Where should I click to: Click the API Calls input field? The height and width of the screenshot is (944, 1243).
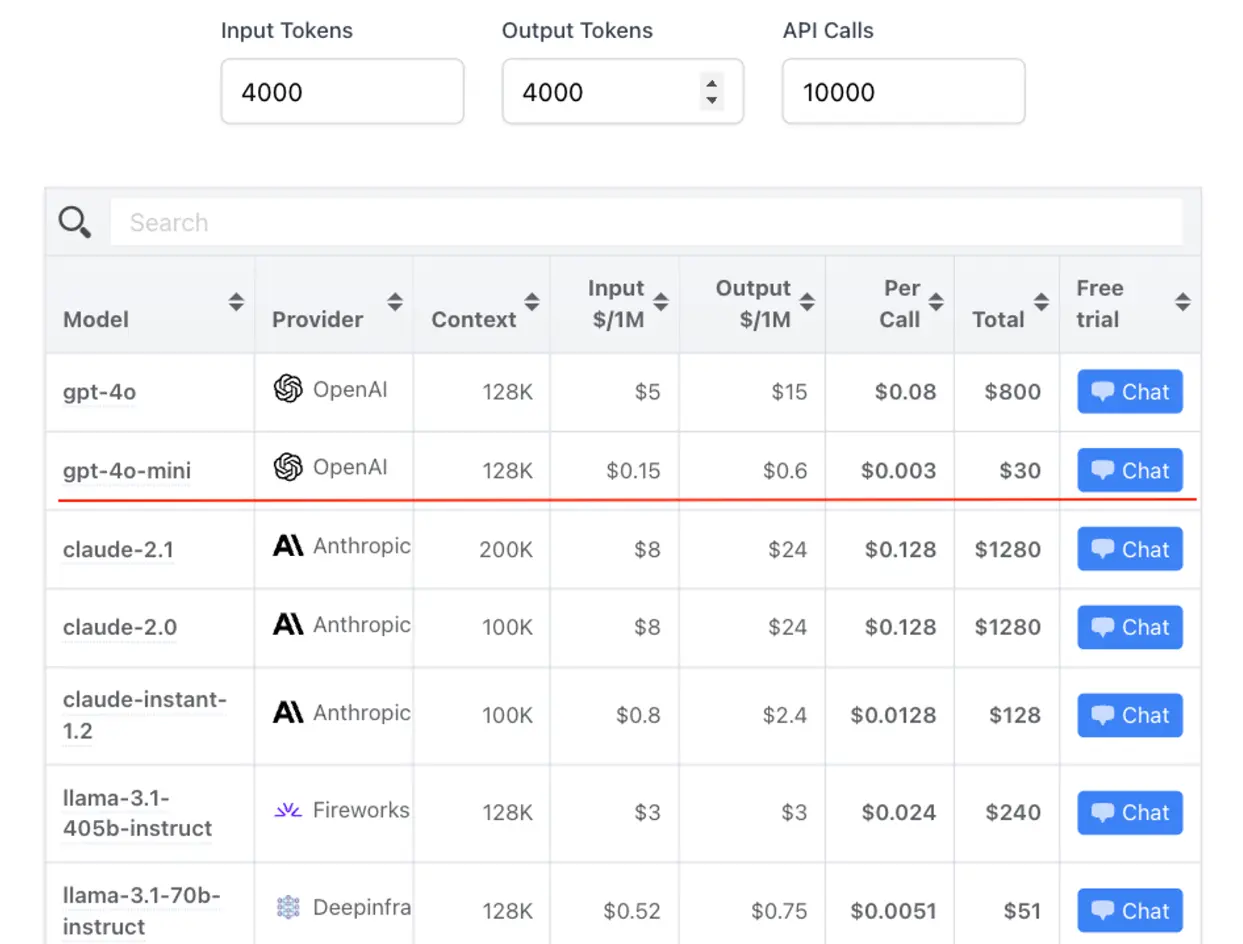coord(904,91)
